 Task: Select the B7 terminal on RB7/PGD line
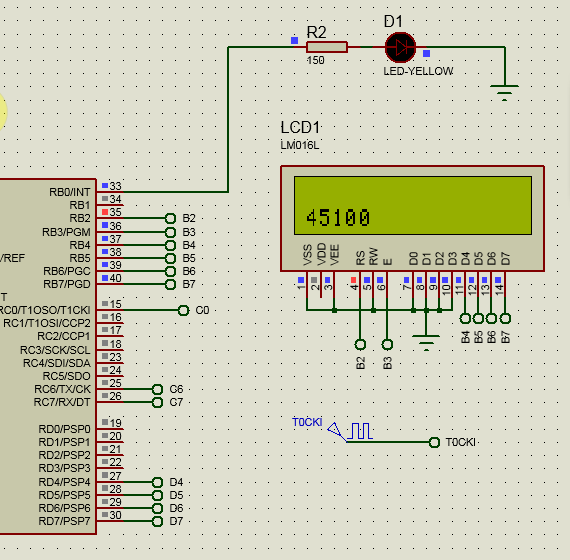click(170, 284)
